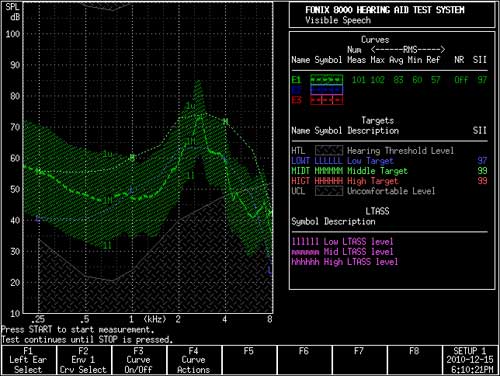Click the High Target SII value 99
Screen dimensions: 500x376
click(482, 181)
